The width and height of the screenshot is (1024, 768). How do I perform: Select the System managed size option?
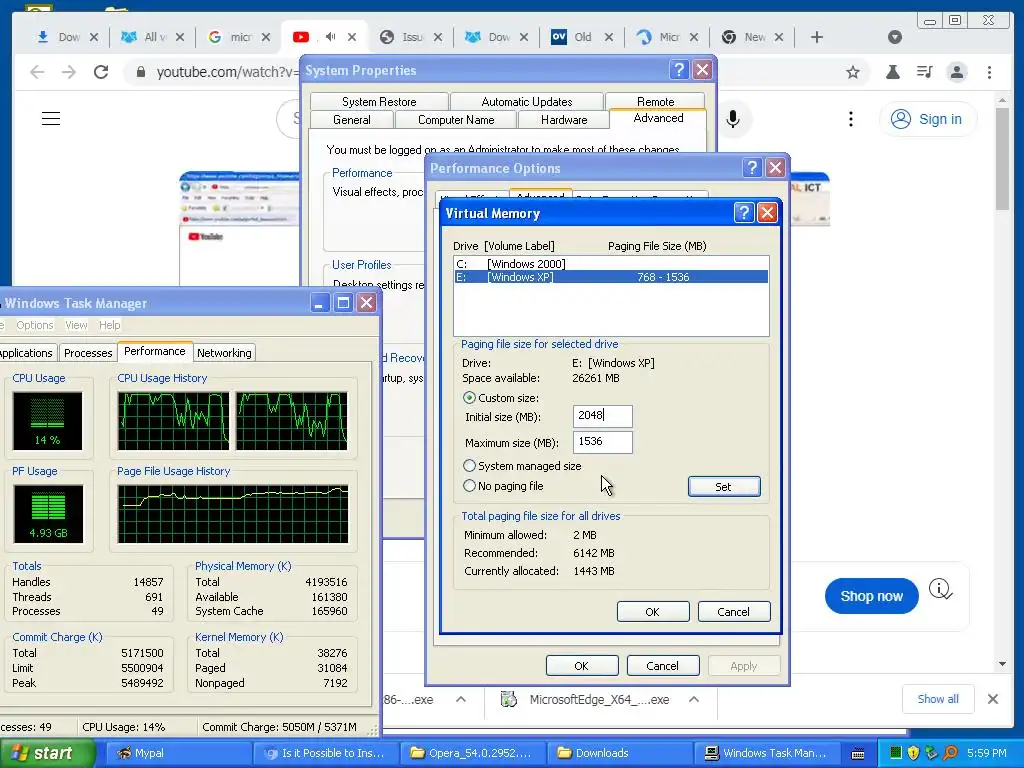point(469,466)
